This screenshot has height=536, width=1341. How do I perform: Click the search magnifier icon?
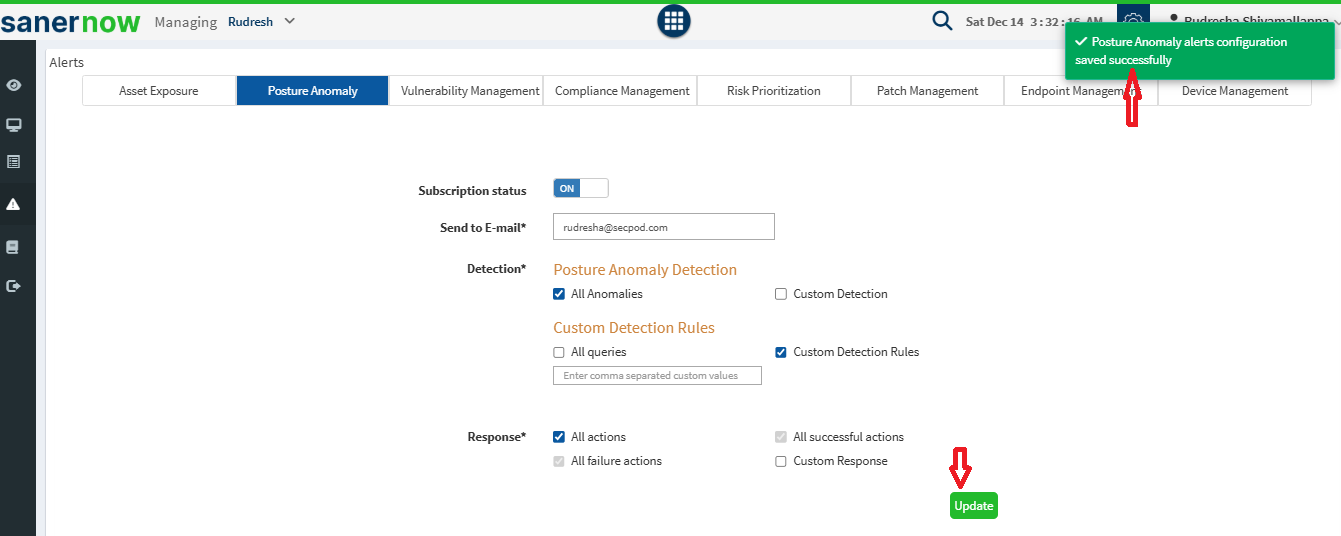(942, 21)
